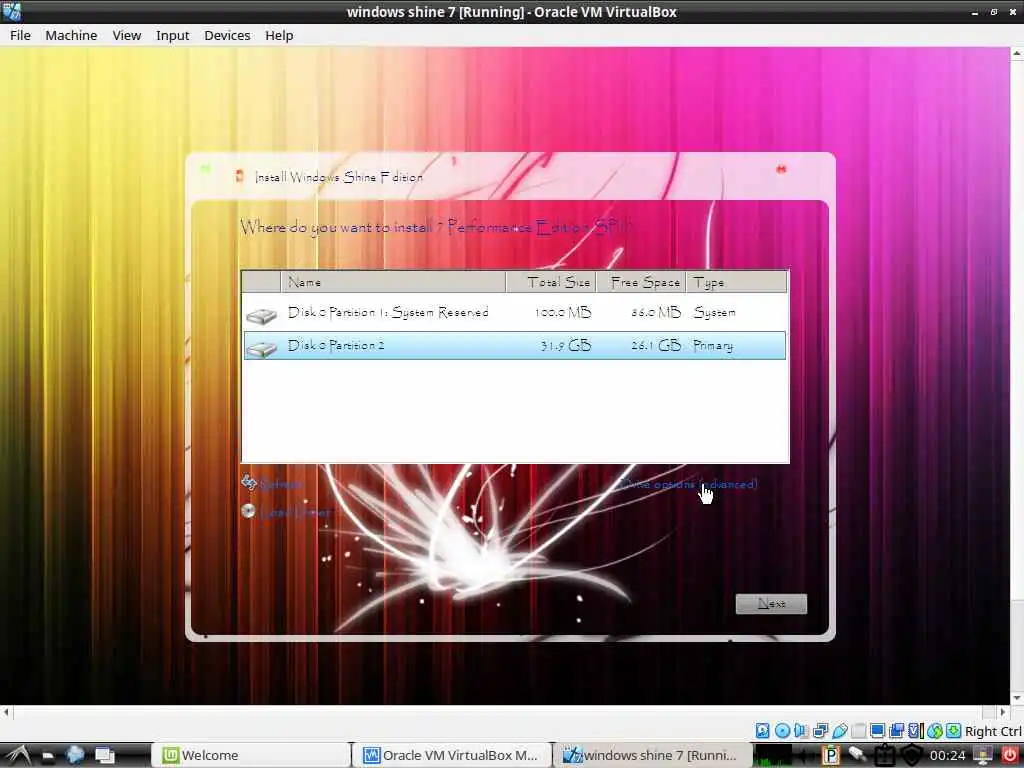Open the View menu
Screen dimensions: 1024x768
tap(127, 35)
